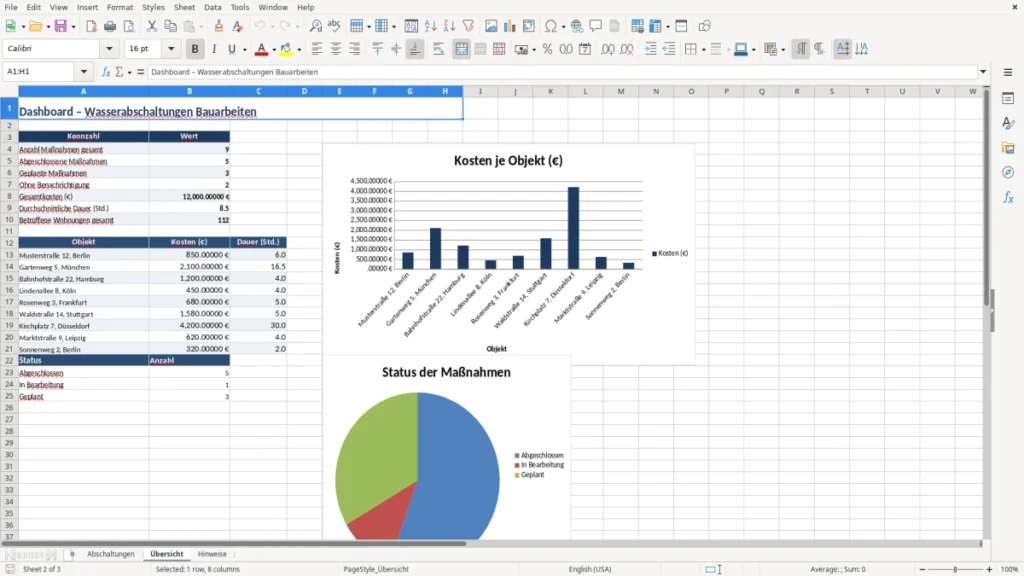Toggle Bold formatting
Viewport: 1024px width, 576px height.
tap(195, 49)
